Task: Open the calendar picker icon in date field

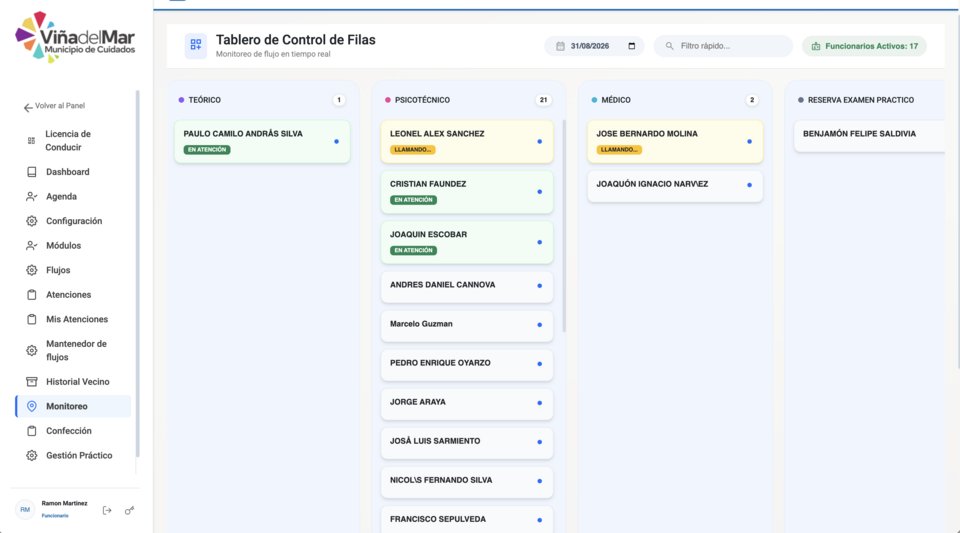Action: pos(632,46)
